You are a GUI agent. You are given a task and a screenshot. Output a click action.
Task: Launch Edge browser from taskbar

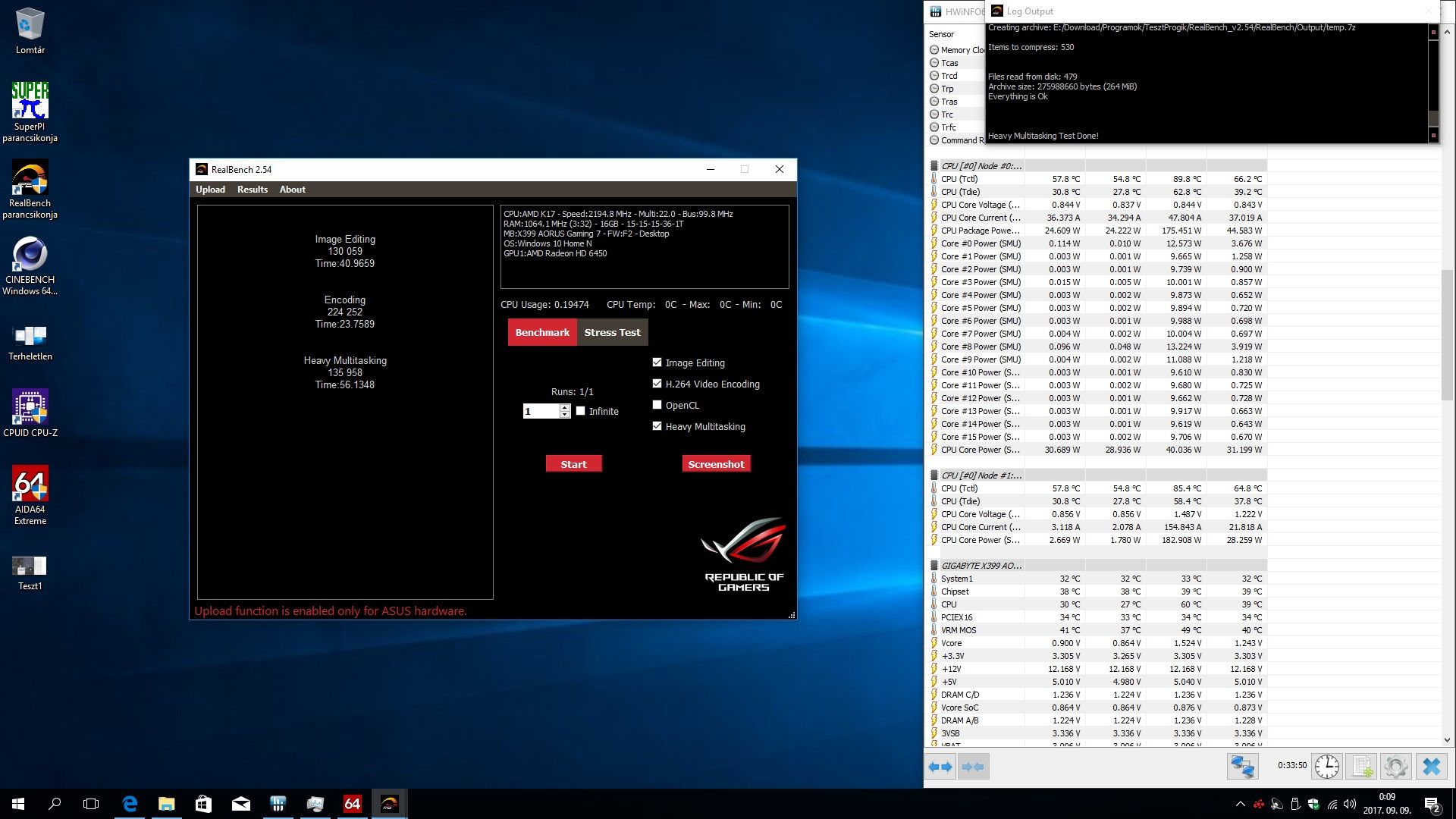tap(130, 804)
